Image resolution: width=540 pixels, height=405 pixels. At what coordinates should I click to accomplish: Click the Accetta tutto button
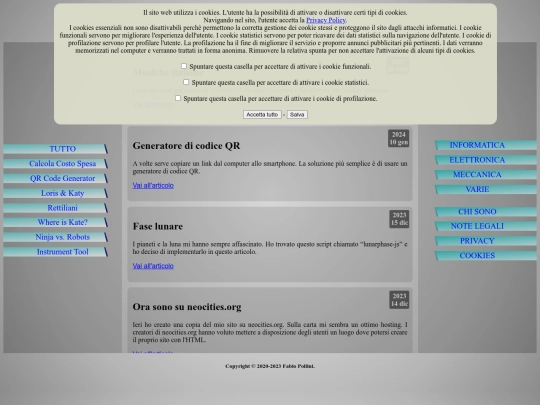[x=262, y=114]
